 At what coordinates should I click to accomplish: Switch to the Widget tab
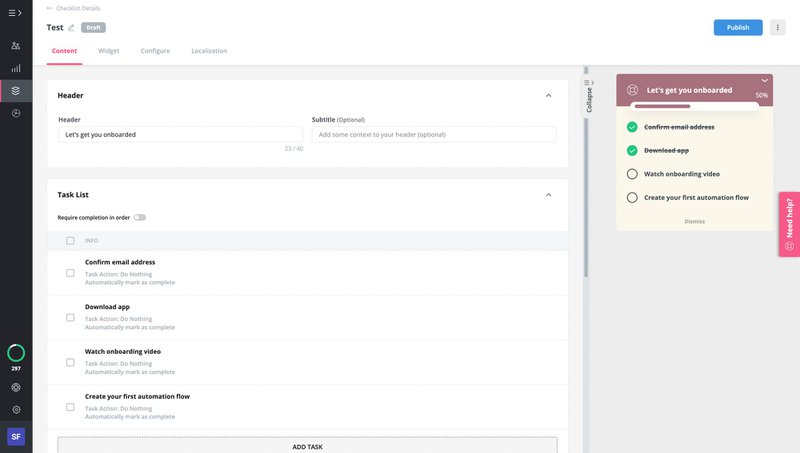109,51
